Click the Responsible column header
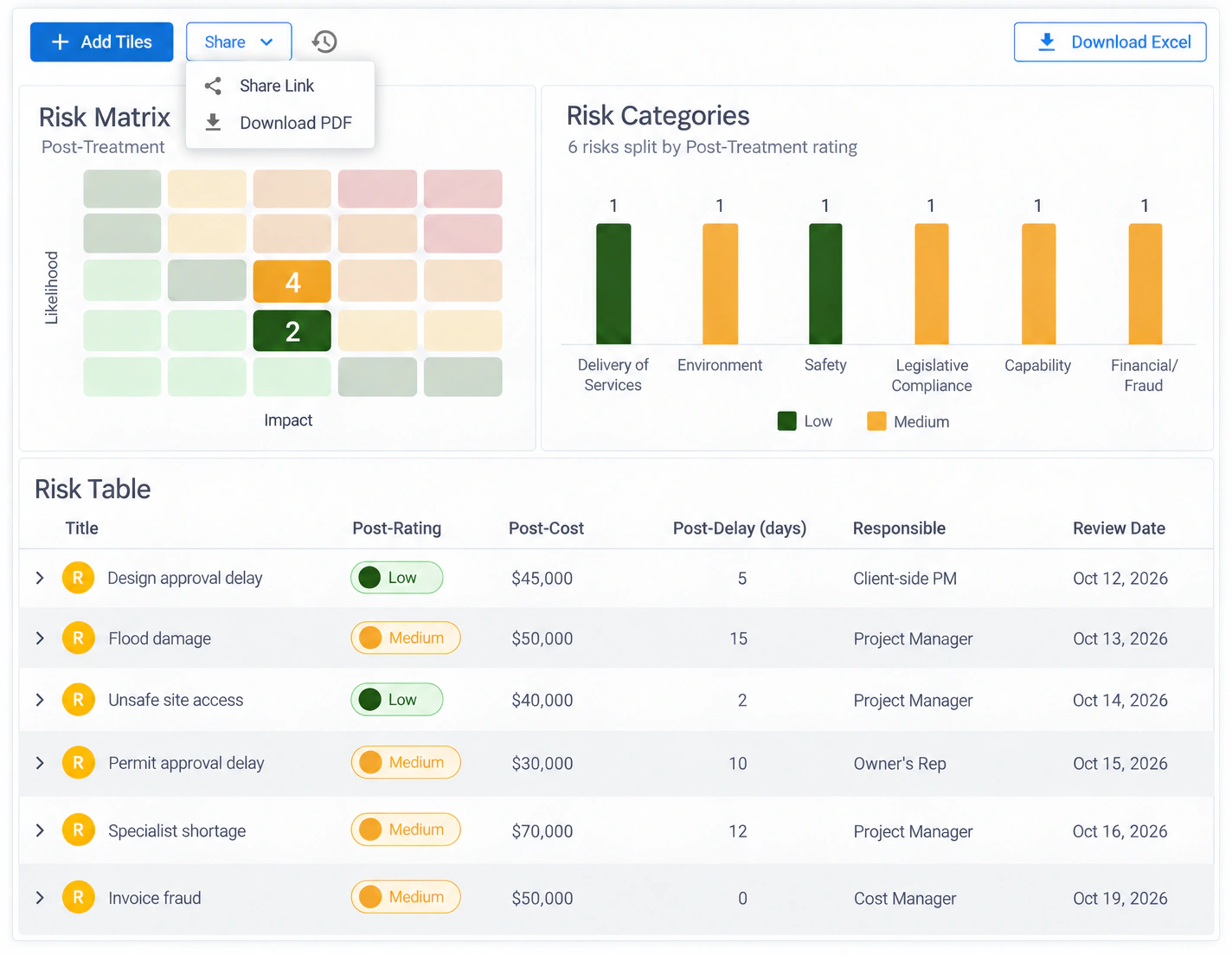Image resolution: width=1232 pixels, height=955 pixels. tap(899, 529)
